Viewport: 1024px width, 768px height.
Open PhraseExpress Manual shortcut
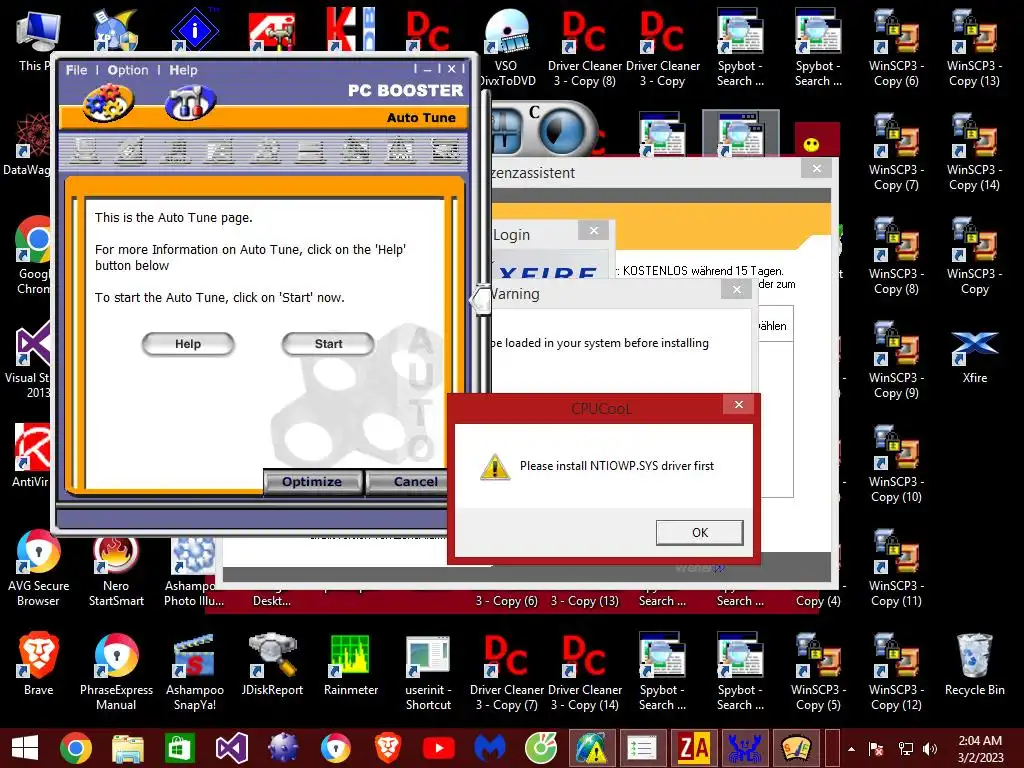click(x=116, y=671)
